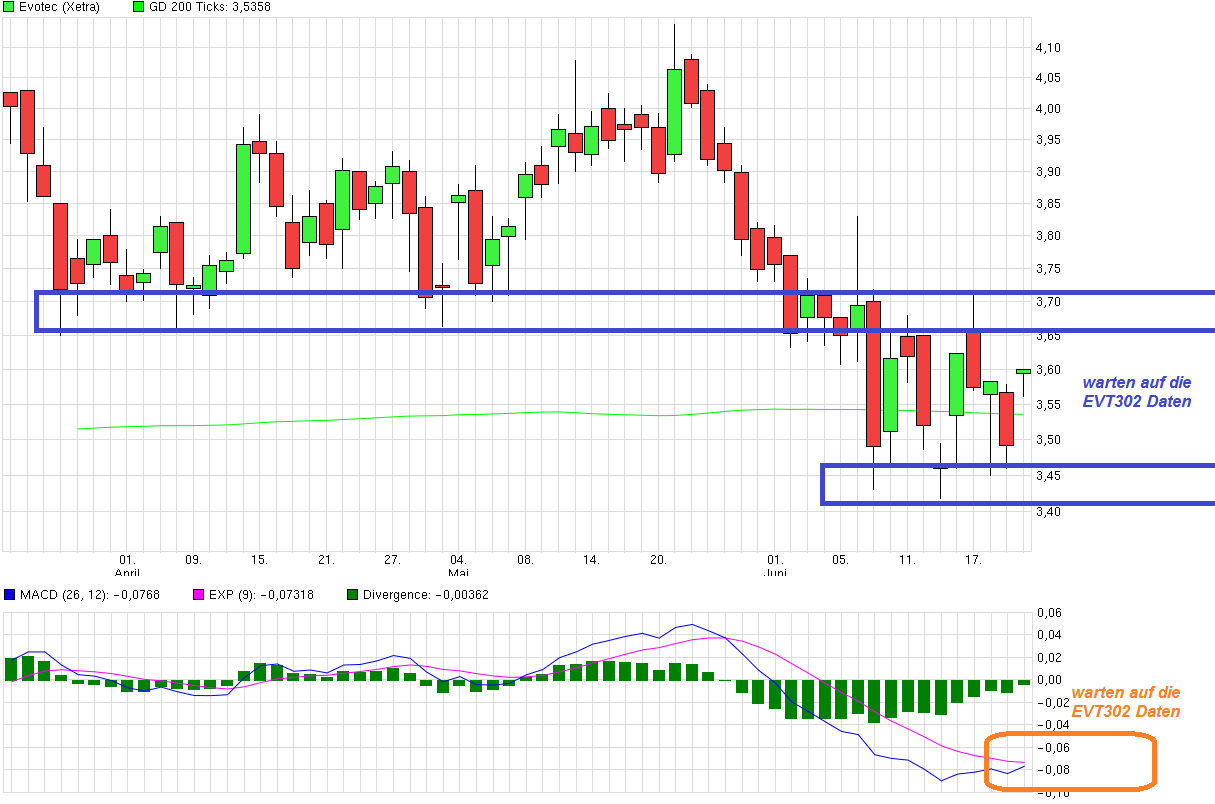The image size is (1215, 804).
Task: Select the Evotec (Xetra) legend label
Action: (59, 7)
